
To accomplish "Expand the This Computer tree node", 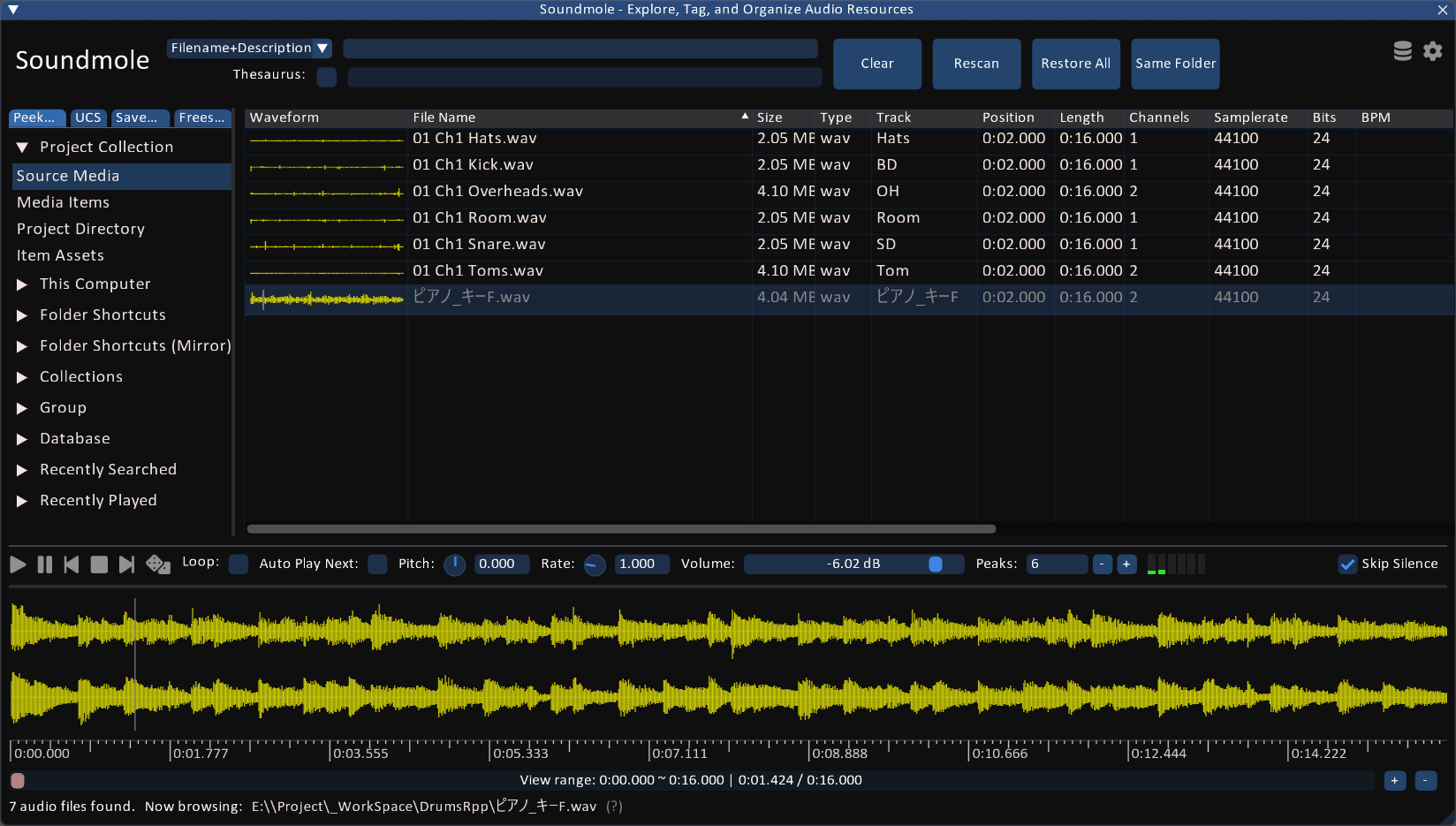I will click(22, 284).
